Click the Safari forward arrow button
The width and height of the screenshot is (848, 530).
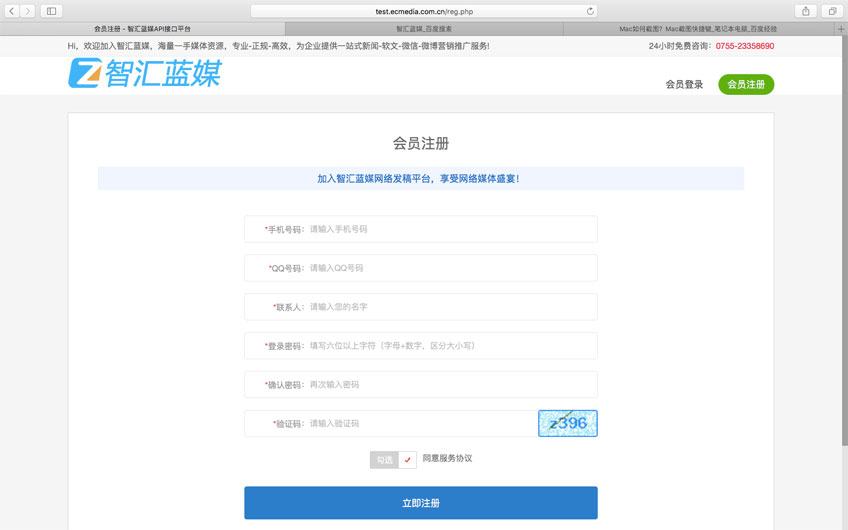28,11
